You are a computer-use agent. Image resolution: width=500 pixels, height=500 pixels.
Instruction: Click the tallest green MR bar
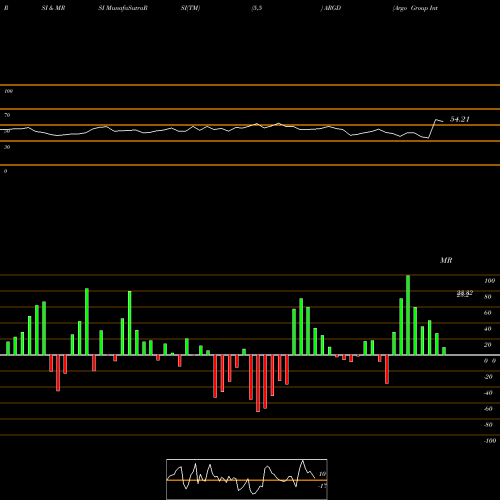pyautogui.click(x=408, y=315)
